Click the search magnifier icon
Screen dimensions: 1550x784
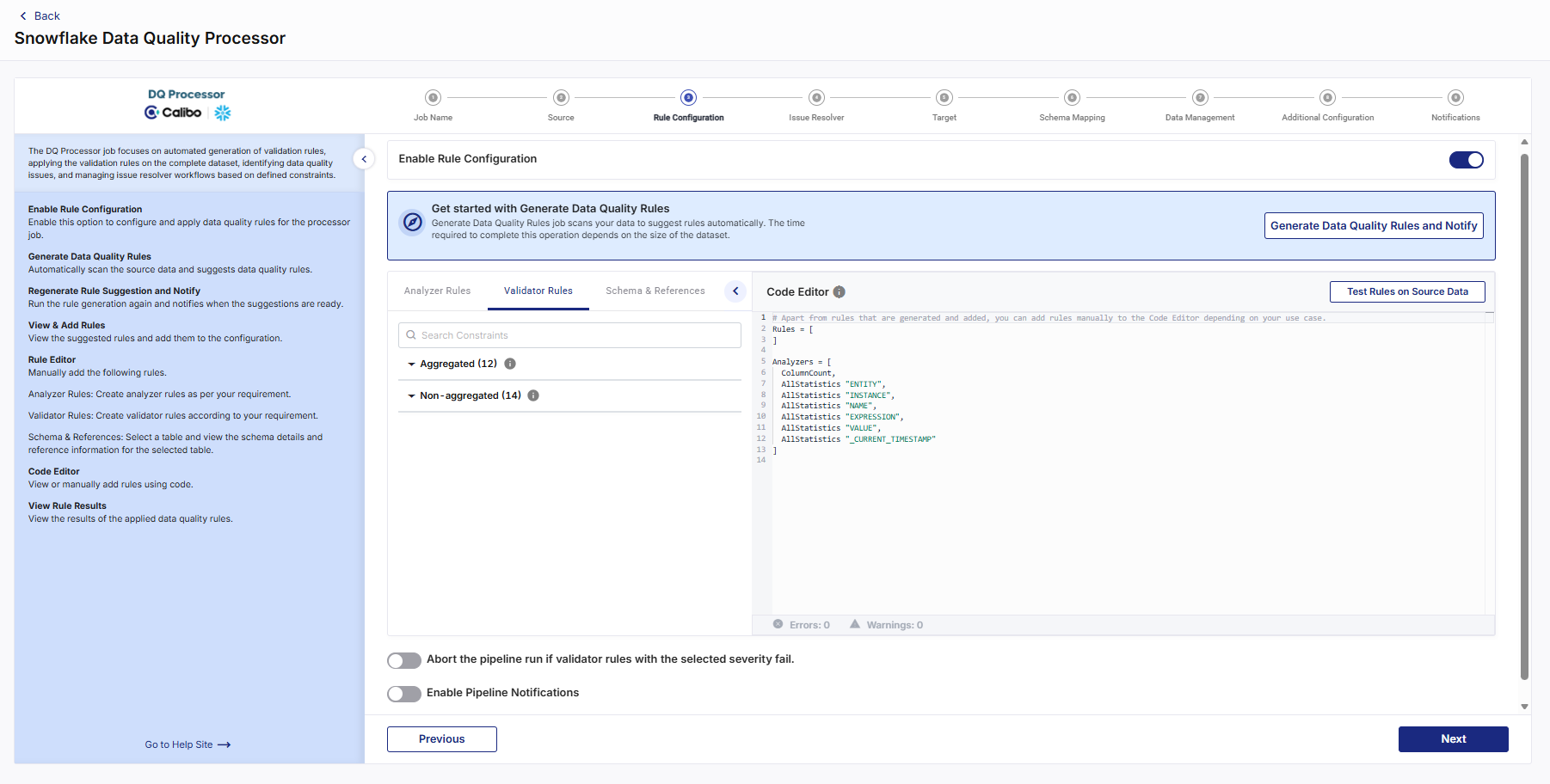411,335
